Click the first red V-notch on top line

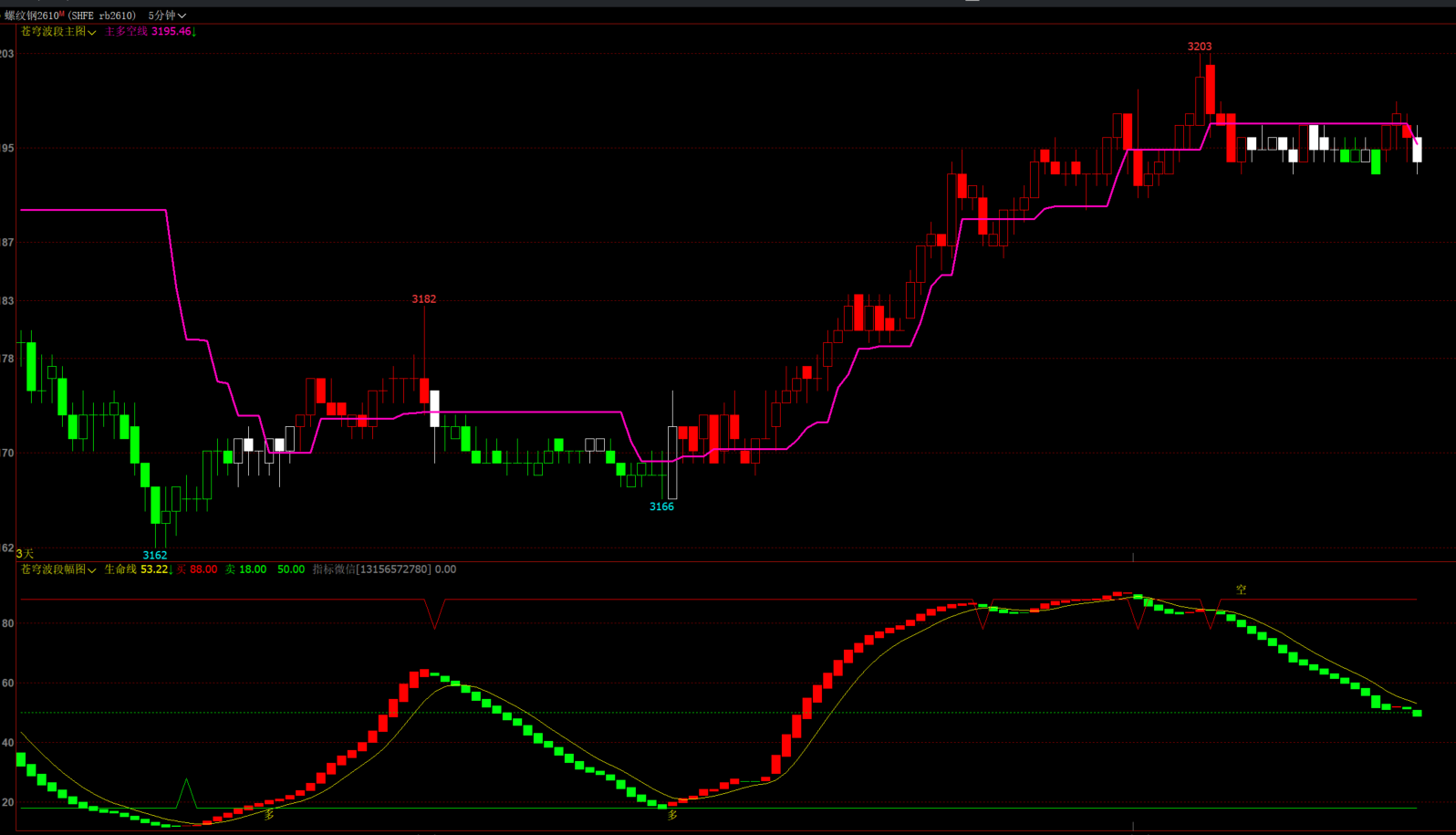pos(435,614)
